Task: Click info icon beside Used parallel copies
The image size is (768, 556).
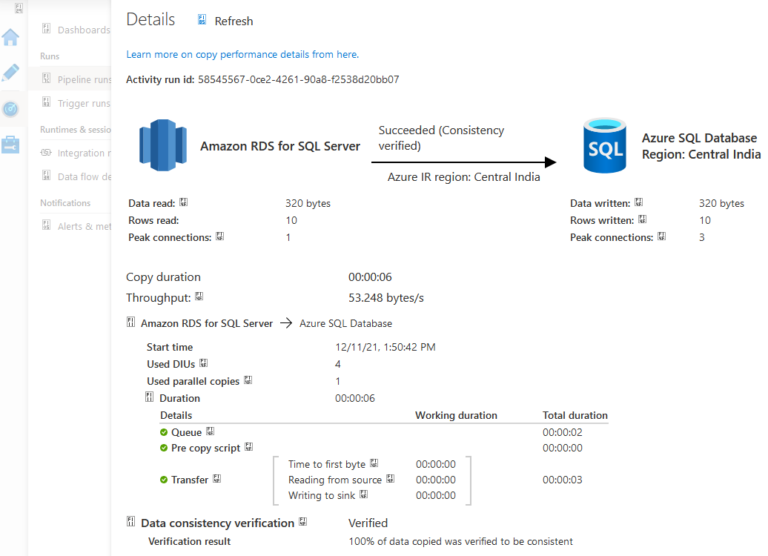Action: click(x=248, y=381)
